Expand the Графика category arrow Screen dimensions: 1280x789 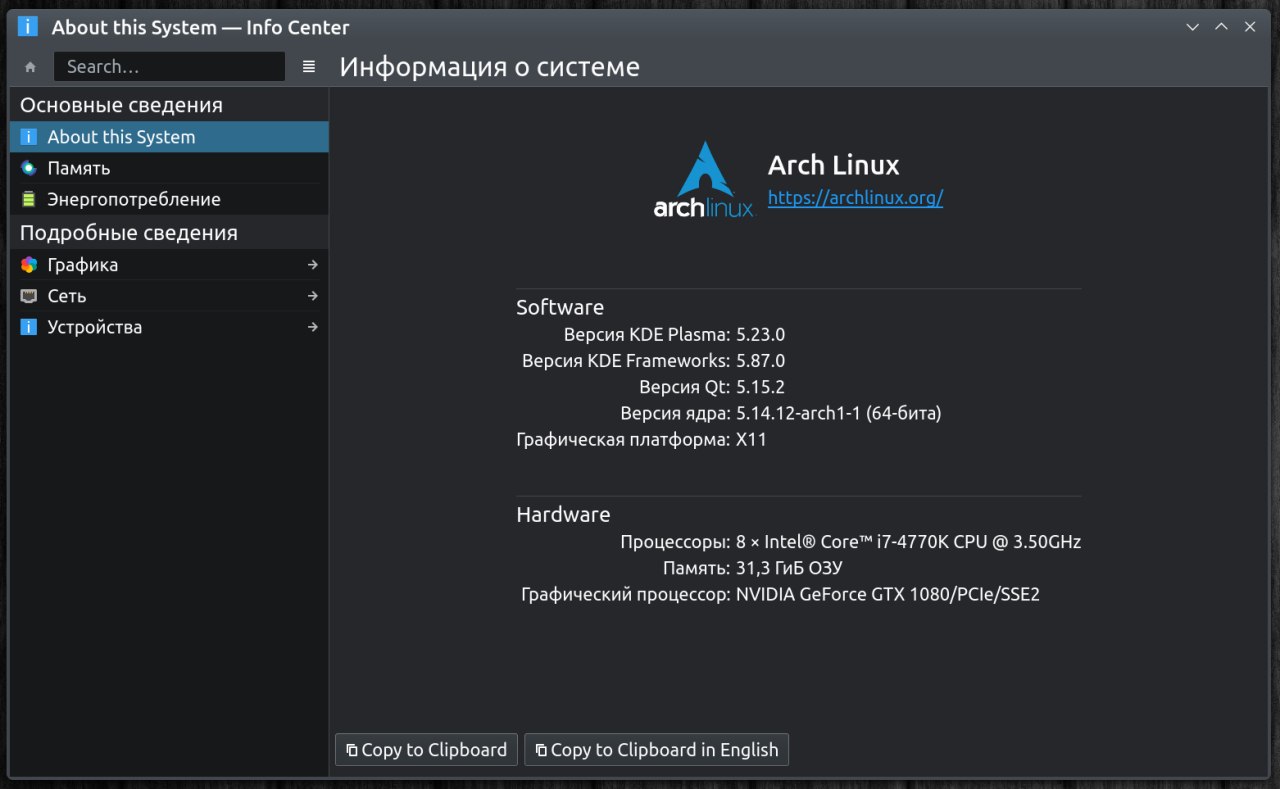point(313,265)
